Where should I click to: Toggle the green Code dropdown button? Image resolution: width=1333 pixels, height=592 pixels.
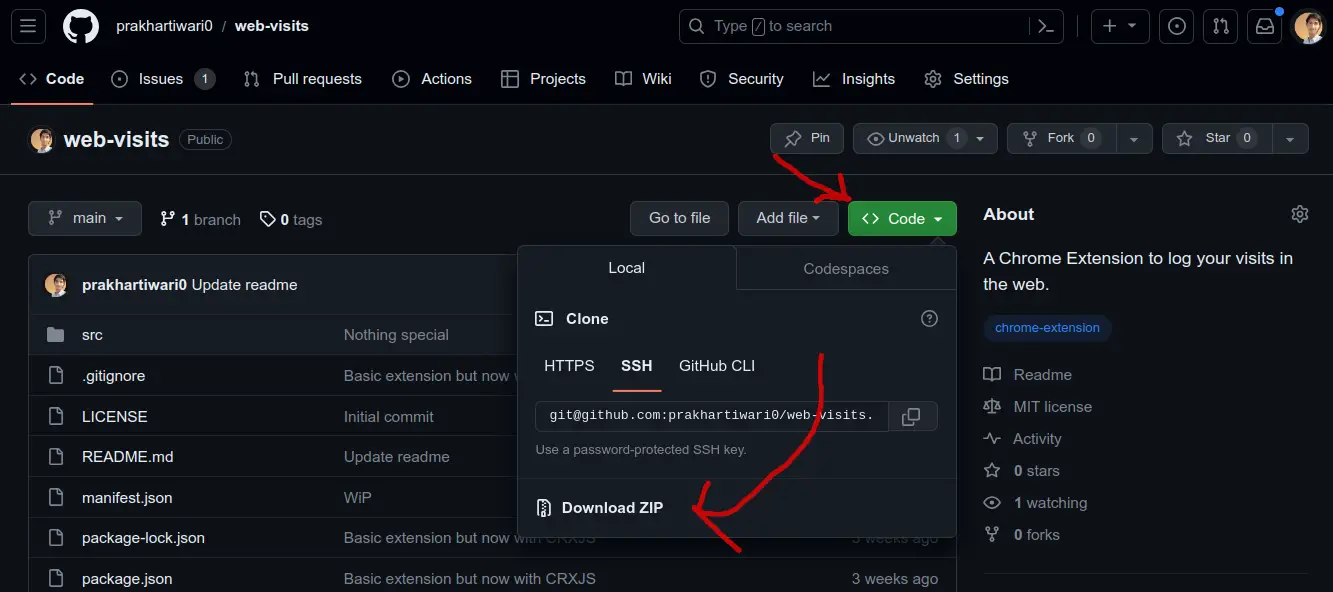tap(902, 218)
